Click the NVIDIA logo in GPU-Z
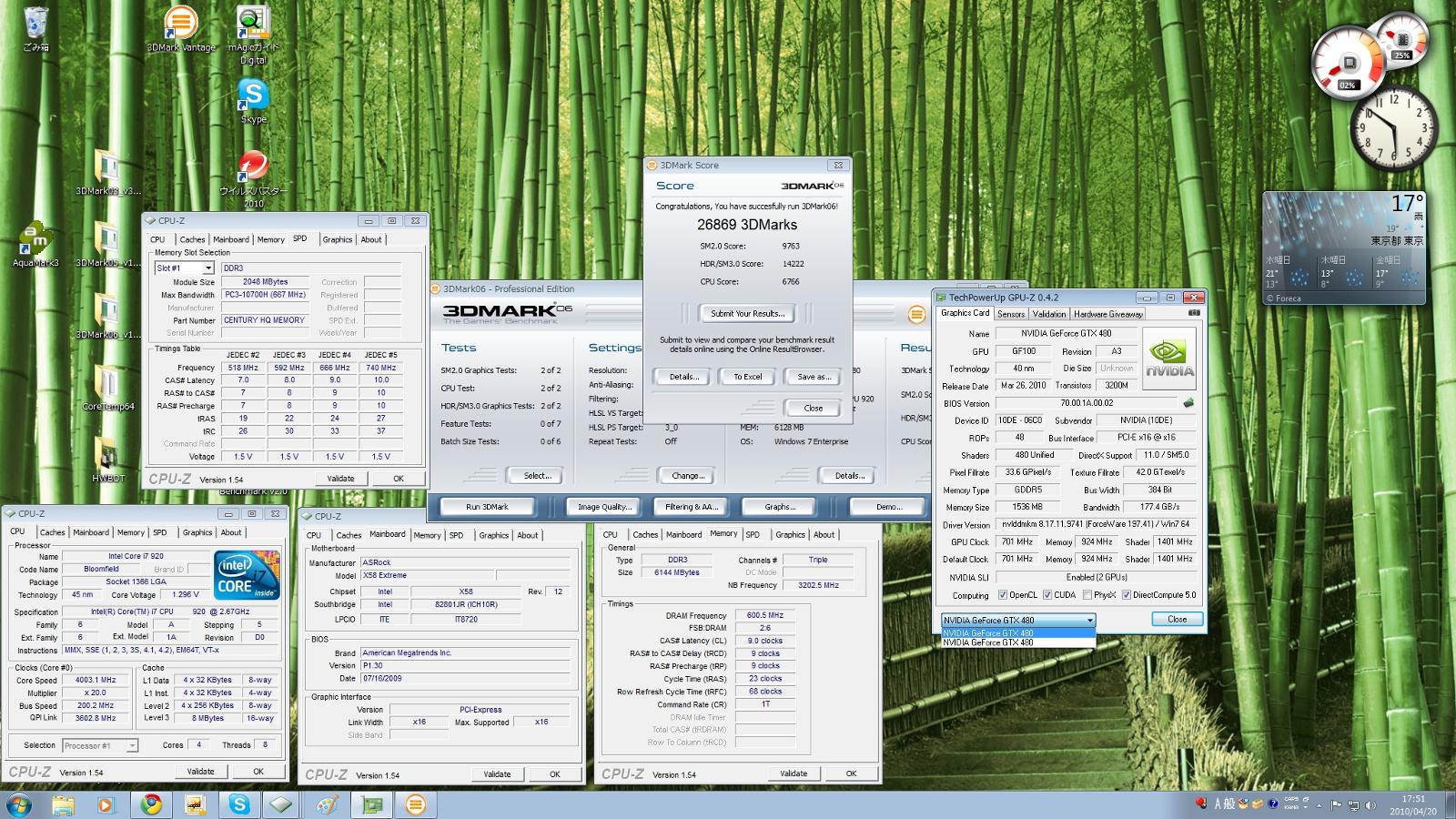Viewport: 1456px width, 819px height. (x=1169, y=359)
